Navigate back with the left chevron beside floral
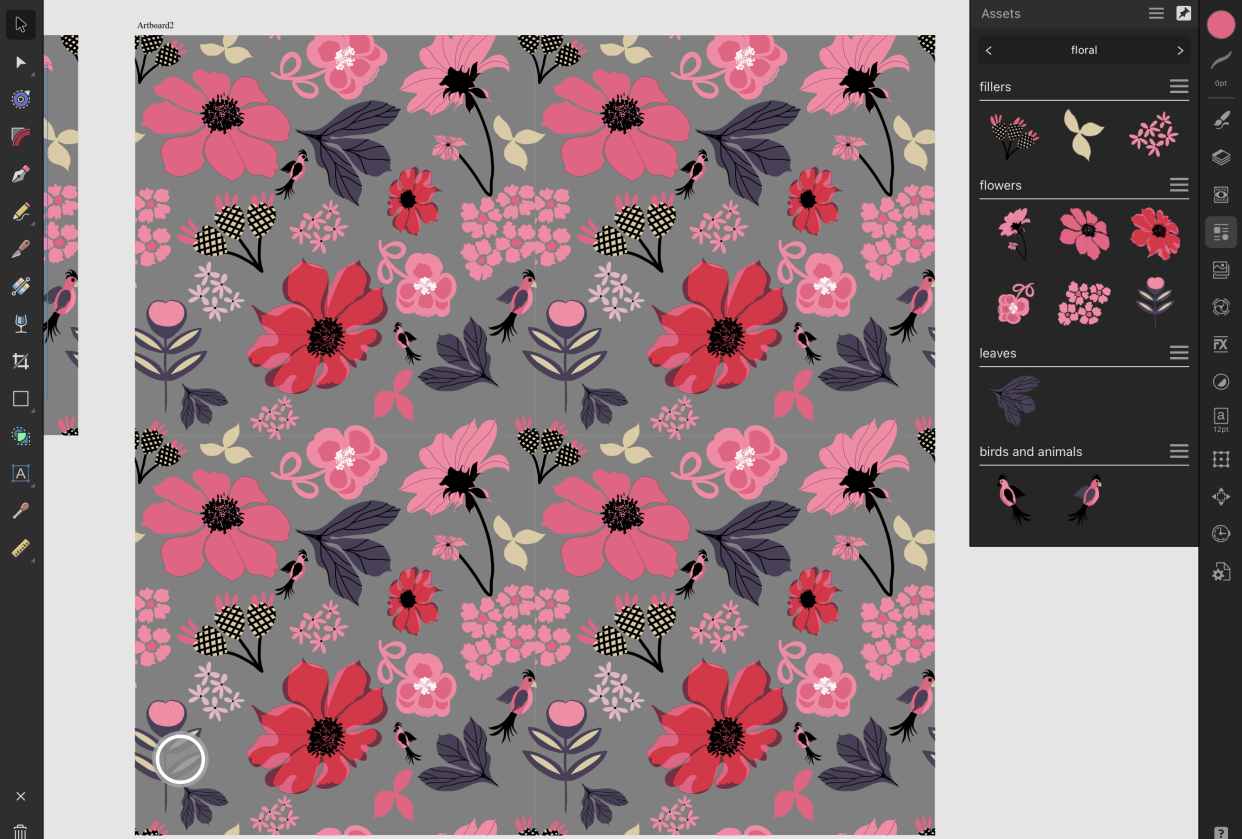 (x=988, y=50)
